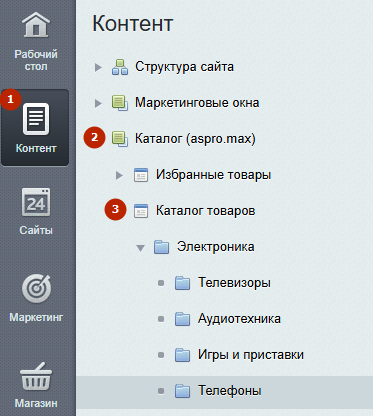The width and height of the screenshot is (373, 416).
Task: Open the Рабочий стол home icon
Action: point(36,24)
